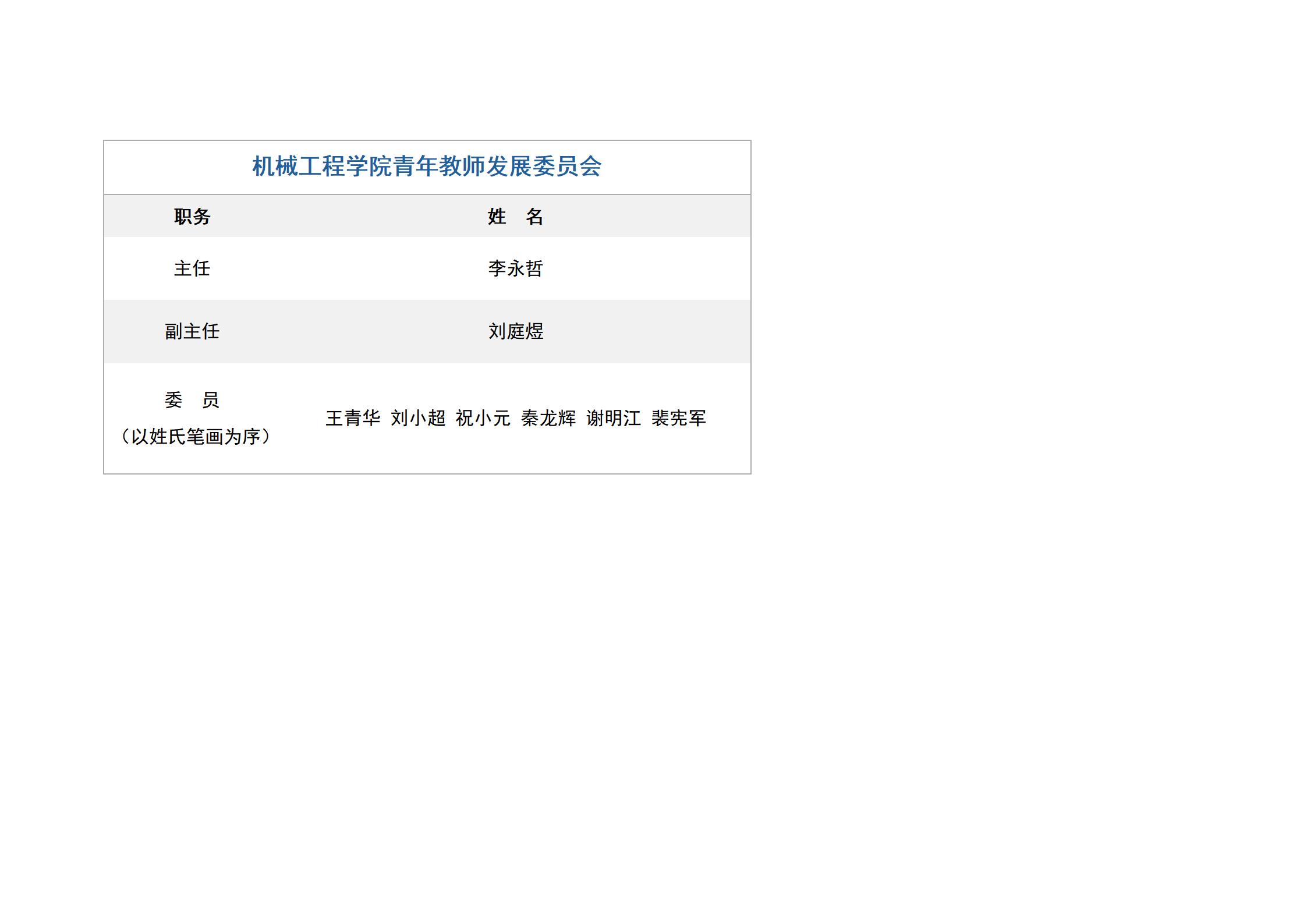The image size is (1307, 924).
Task: Click the 职务 column header
Action: (x=192, y=217)
